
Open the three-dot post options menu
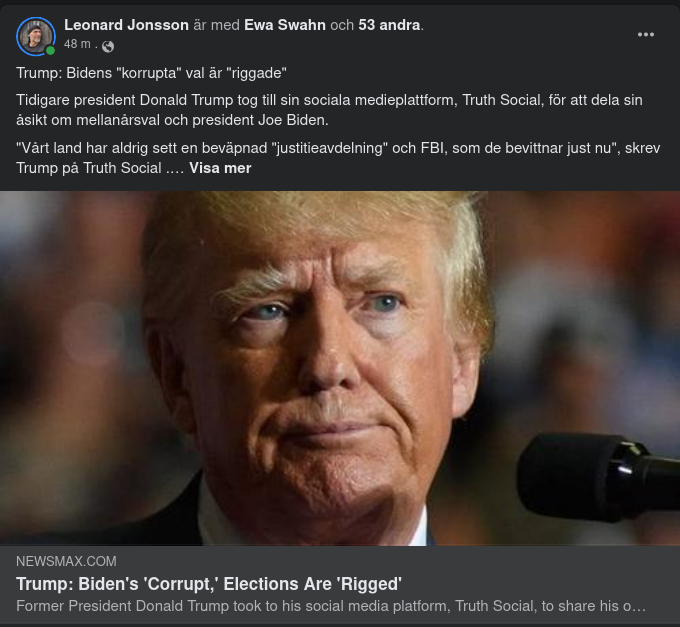(645, 35)
